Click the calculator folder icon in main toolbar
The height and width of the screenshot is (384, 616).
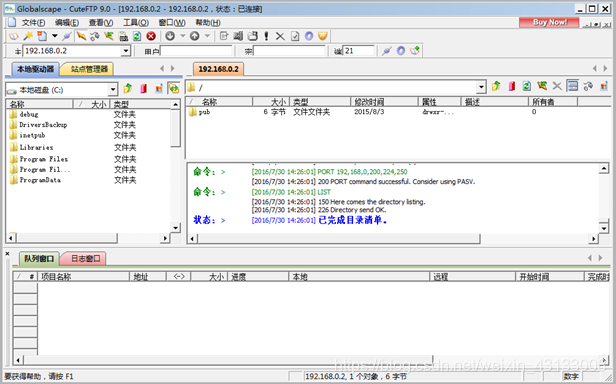tap(123, 36)
